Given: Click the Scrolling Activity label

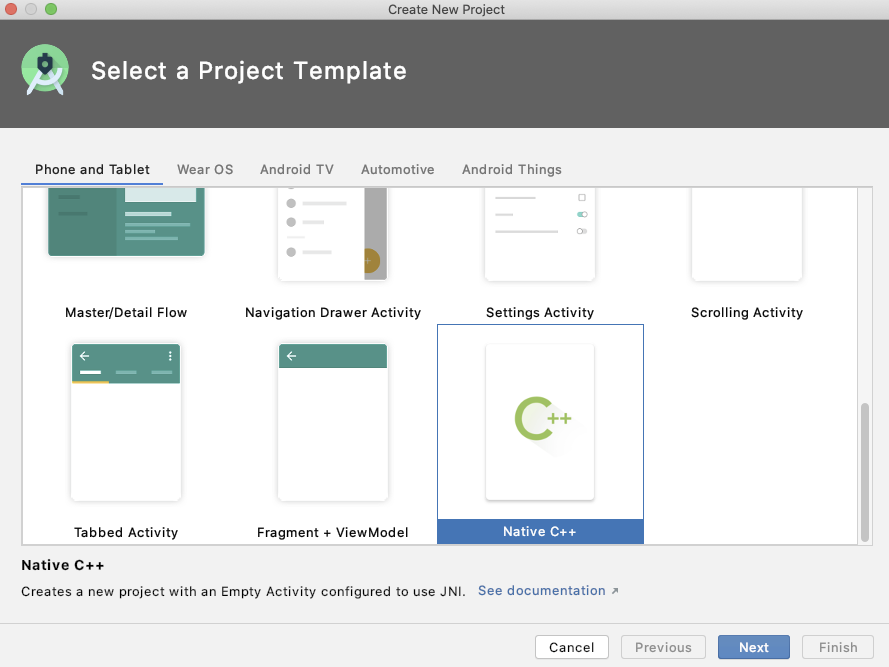Looking at the screenshot, I should pos(747,313).
